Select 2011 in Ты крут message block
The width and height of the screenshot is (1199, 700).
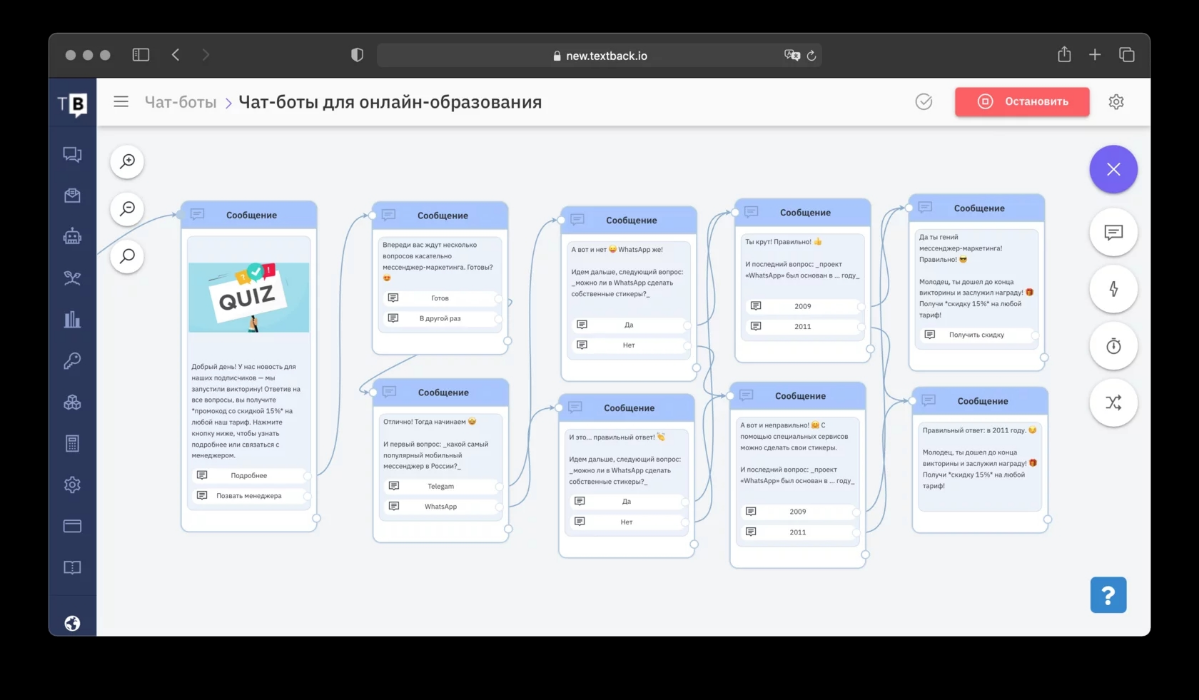(x=802, y=326)
